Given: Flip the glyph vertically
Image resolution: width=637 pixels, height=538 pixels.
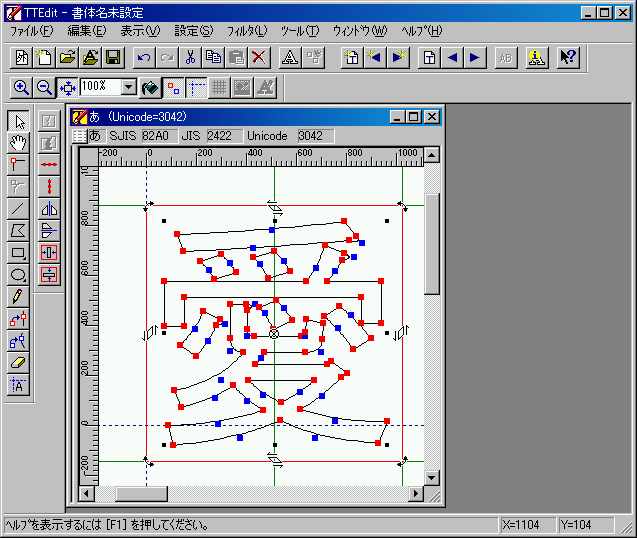Looking at the screenshot, I should point(49,230).
